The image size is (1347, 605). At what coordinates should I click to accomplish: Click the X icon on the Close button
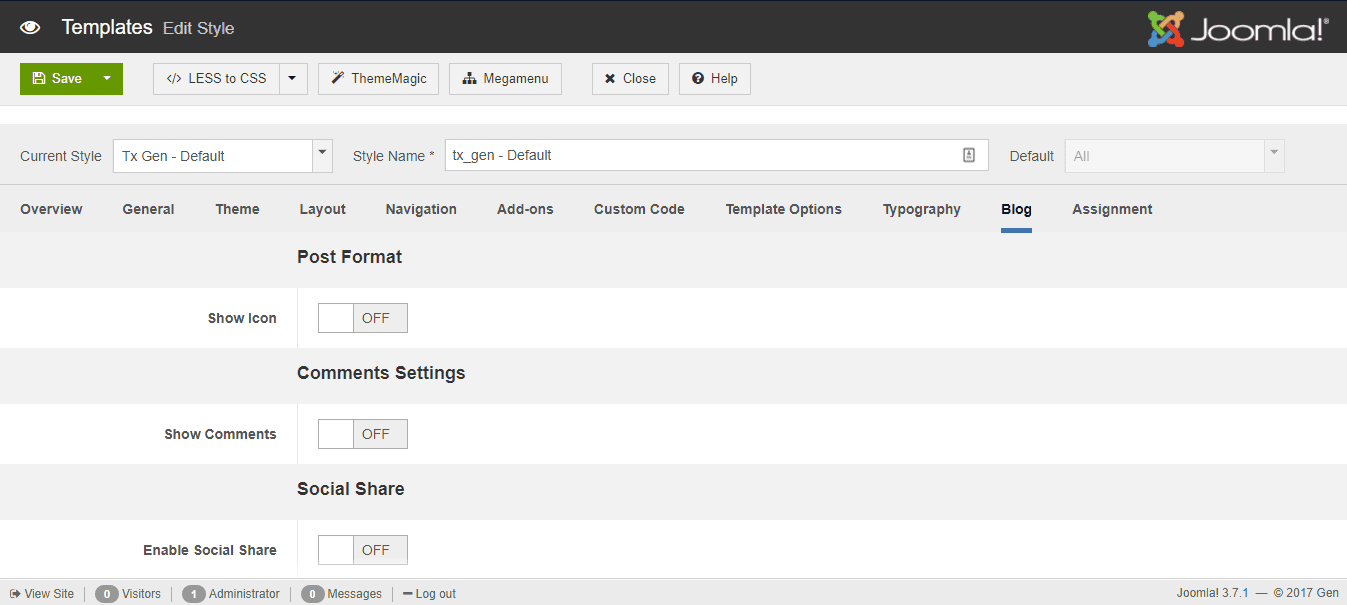(610, 78)
